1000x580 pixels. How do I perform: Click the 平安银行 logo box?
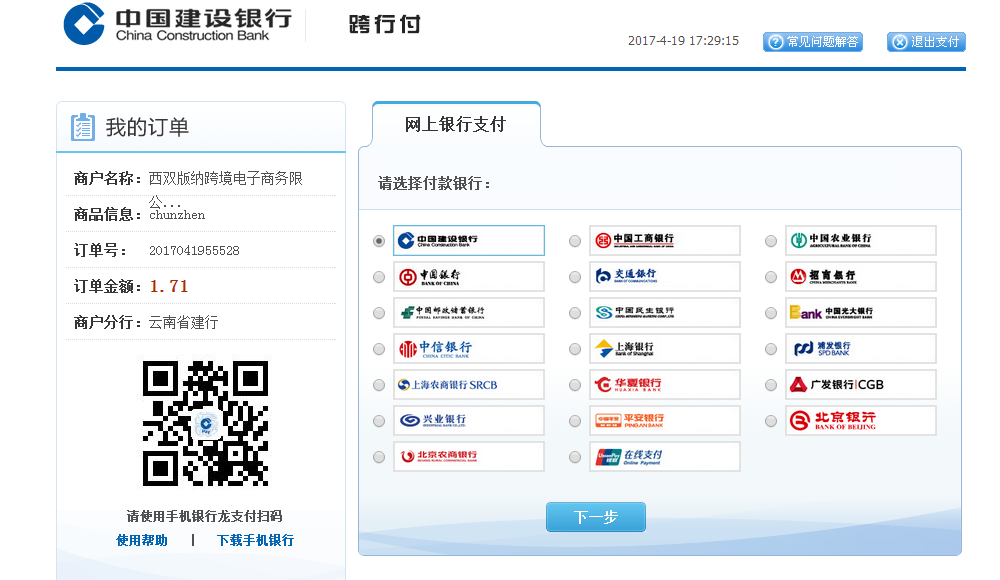coord(665,420)
